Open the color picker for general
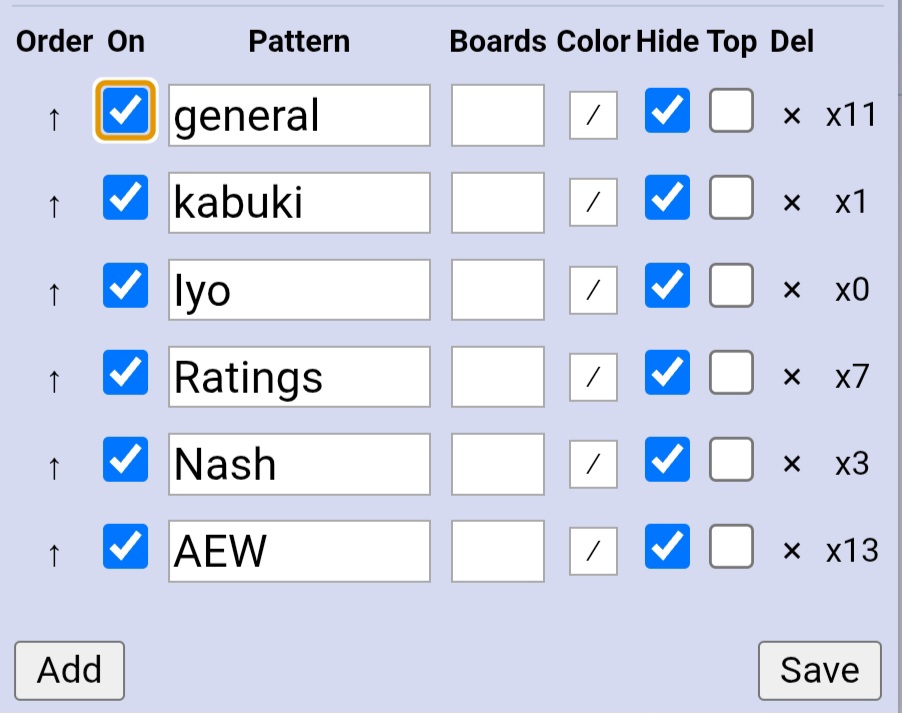 593,116
